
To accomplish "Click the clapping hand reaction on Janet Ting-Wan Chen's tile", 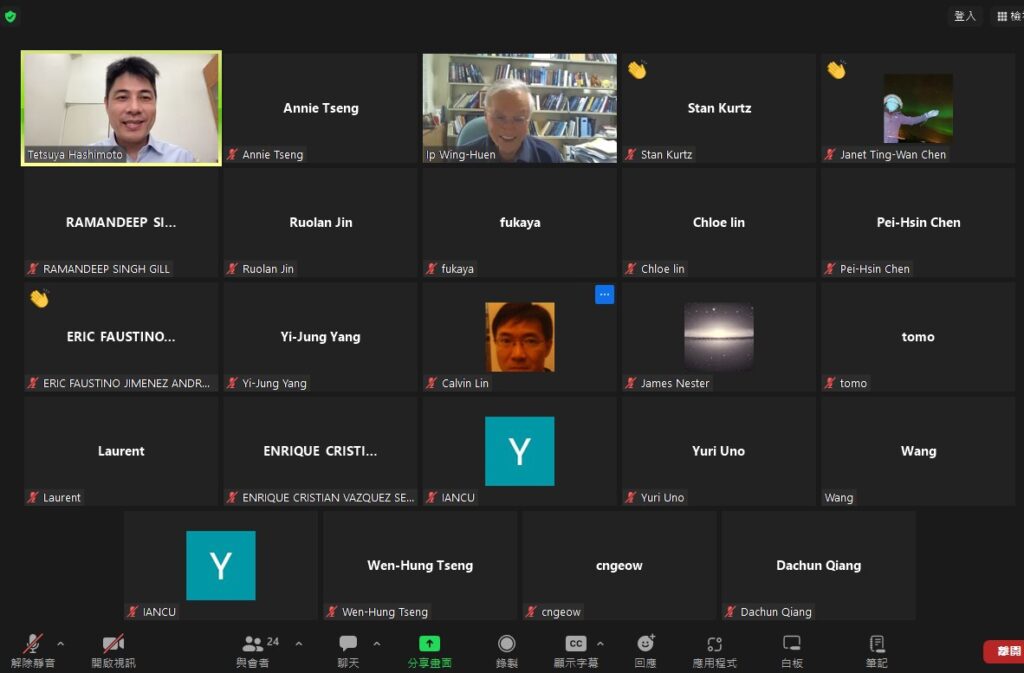I will click(836, 69).
